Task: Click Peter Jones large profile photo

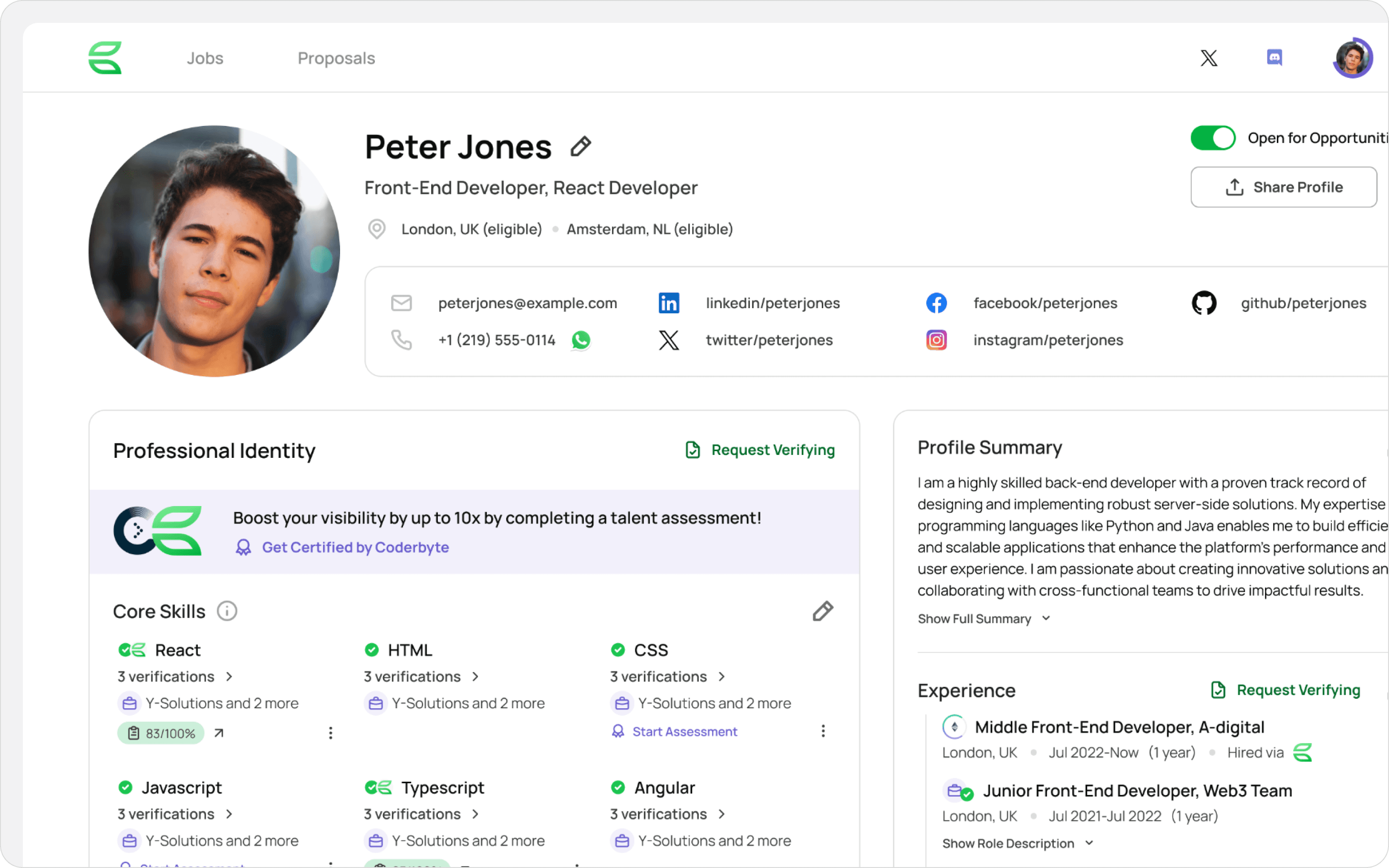Action: (214, 251)
